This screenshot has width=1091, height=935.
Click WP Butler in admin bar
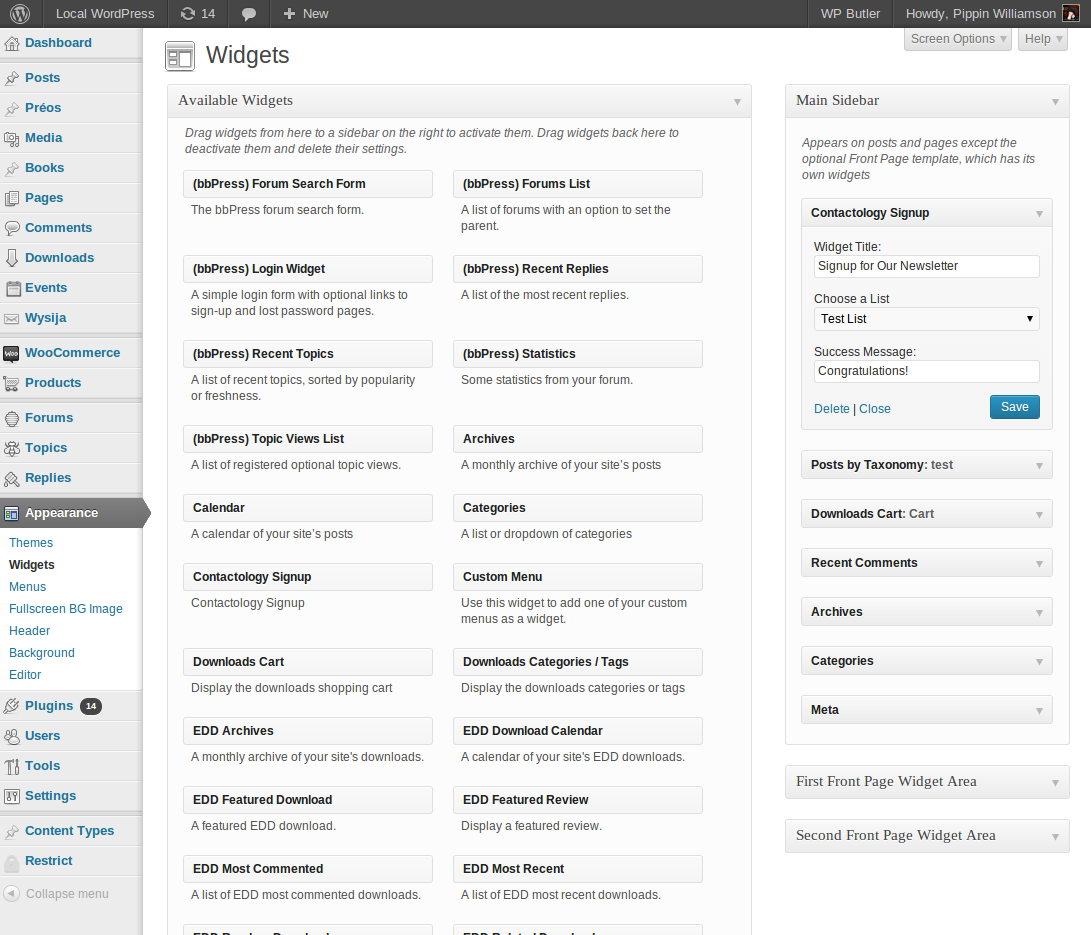tap(850, 13)
